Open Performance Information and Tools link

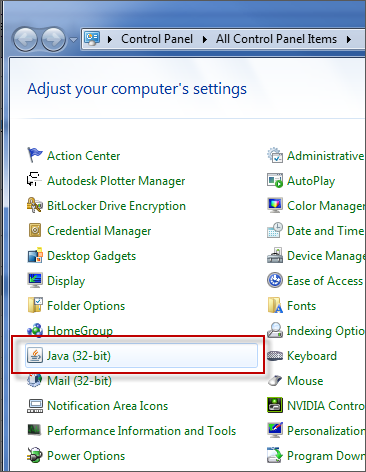[142, 431]
